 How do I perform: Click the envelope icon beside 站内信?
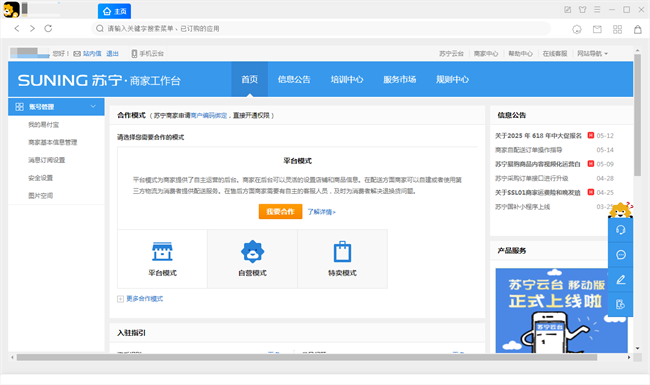coord(77,53)
